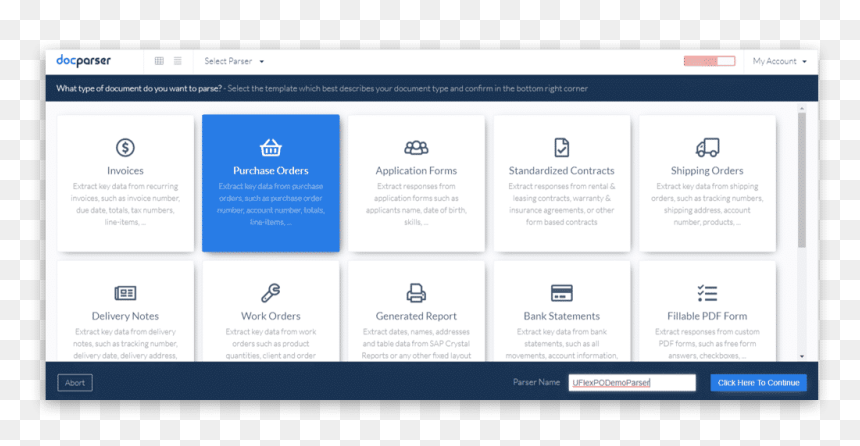Screen dimensions: 860x446
Task: Switch to list view icon
Action: 178,61
